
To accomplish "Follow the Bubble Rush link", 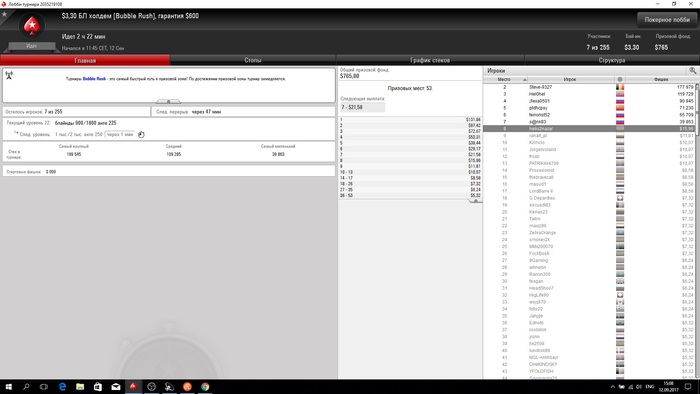I will point(94,79).
